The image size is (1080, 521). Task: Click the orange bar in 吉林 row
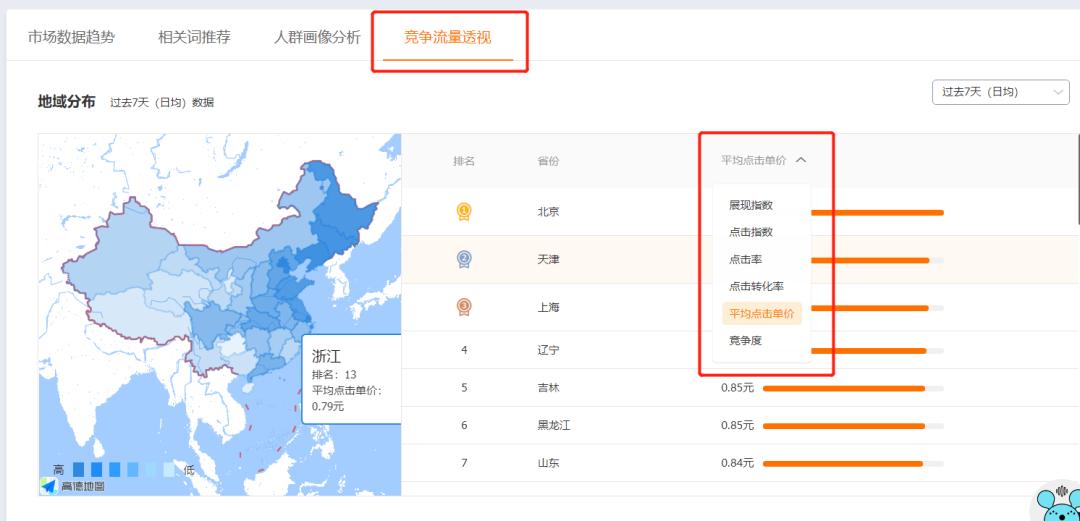point(844,389)
